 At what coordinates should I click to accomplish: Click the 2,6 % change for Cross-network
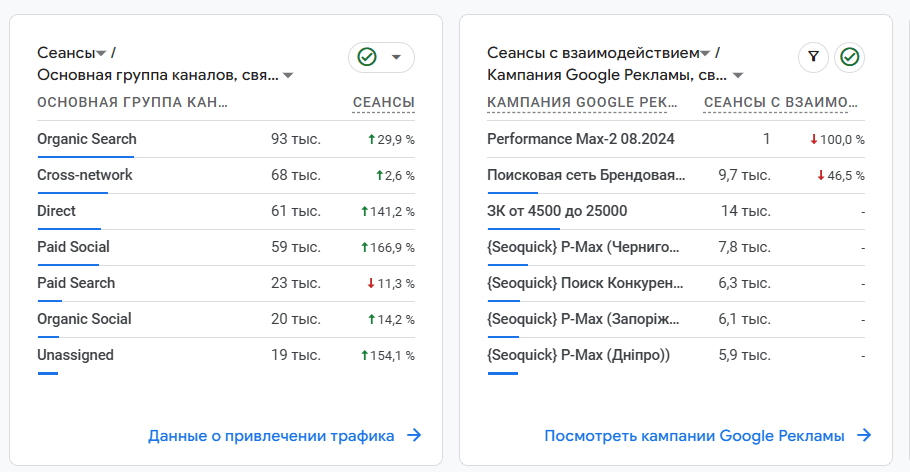[395, 176]
